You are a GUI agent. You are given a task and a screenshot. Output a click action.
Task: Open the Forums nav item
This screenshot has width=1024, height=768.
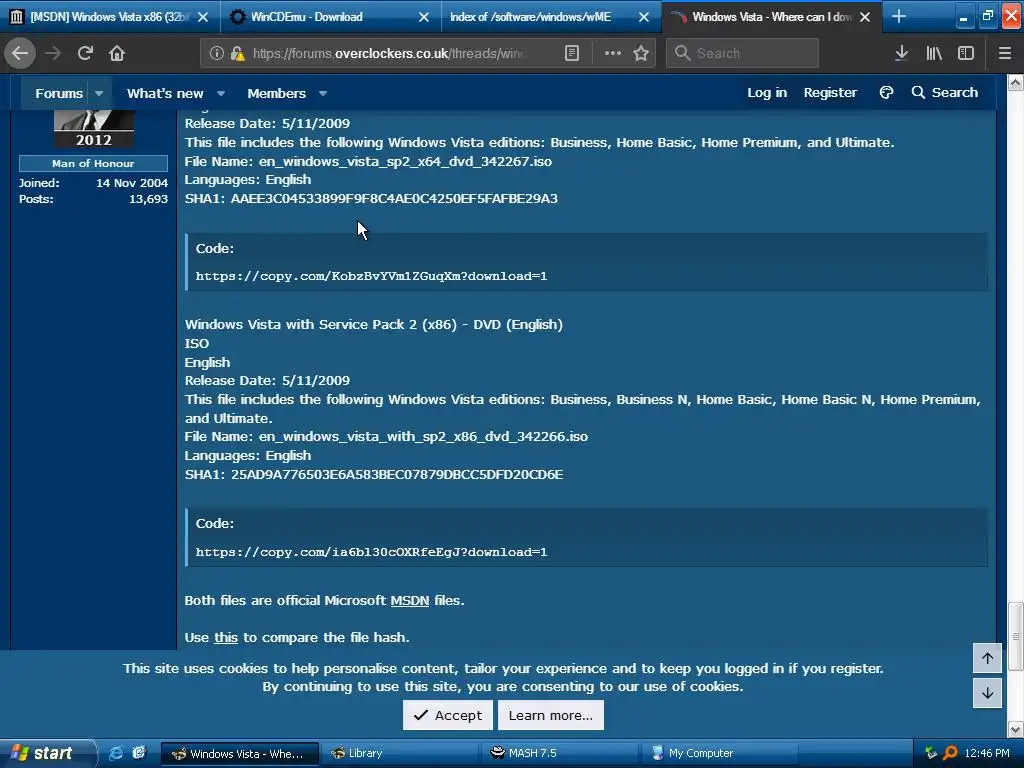59,93
